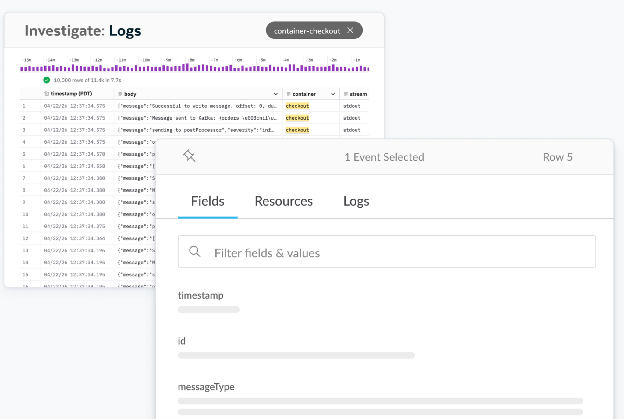Click the checkout value in row 3

tap(297, 130)
